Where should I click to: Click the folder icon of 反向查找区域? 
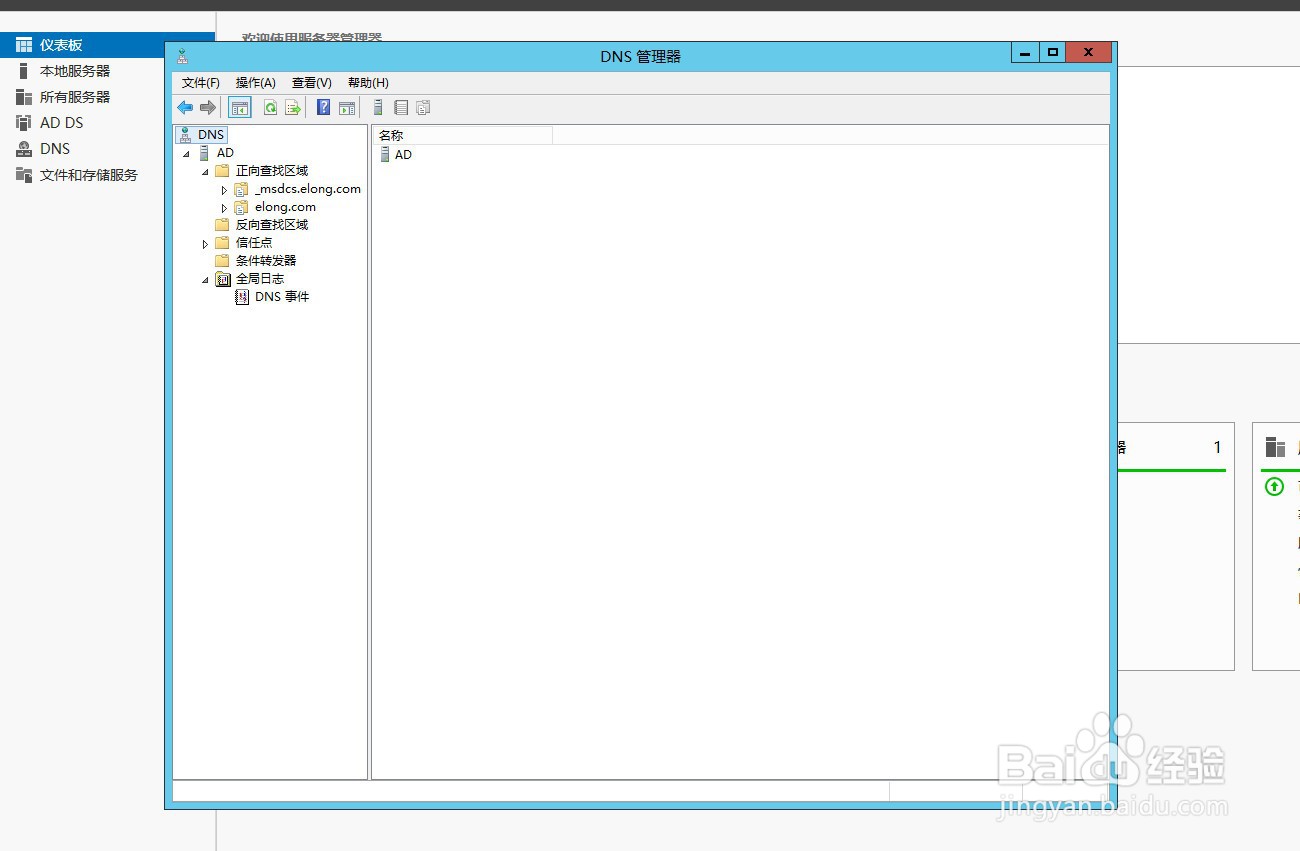[x=222, y=225]
